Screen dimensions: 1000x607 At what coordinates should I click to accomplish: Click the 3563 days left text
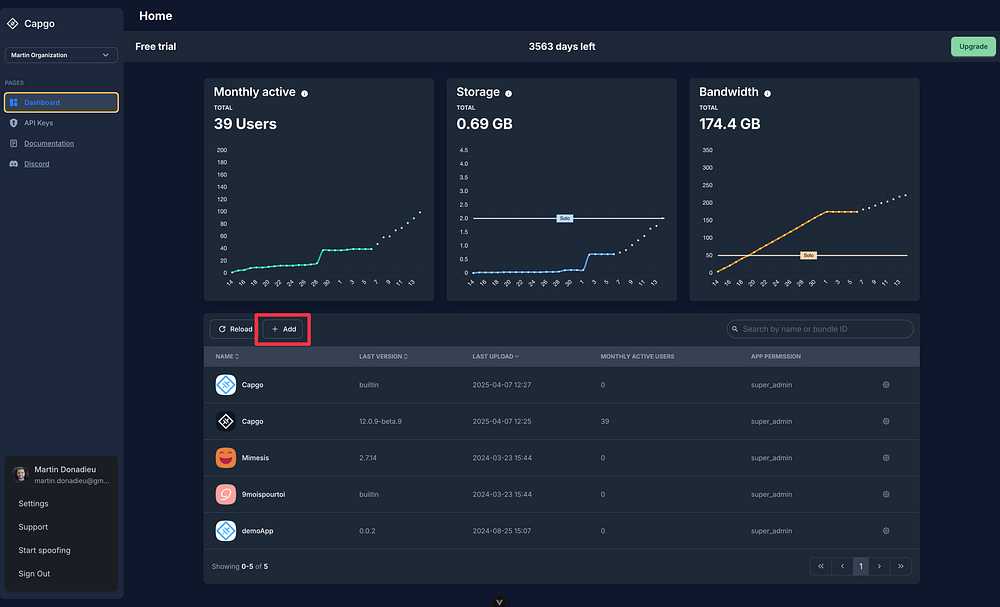pos(562,47)
